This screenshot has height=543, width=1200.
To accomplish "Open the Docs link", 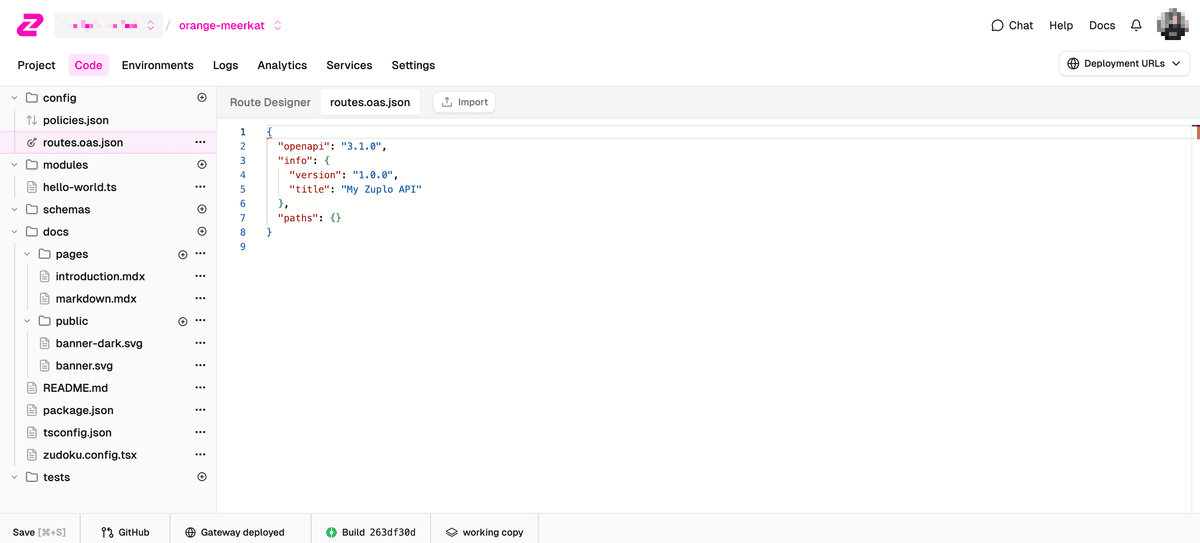I will click(x=1102, y=25).
